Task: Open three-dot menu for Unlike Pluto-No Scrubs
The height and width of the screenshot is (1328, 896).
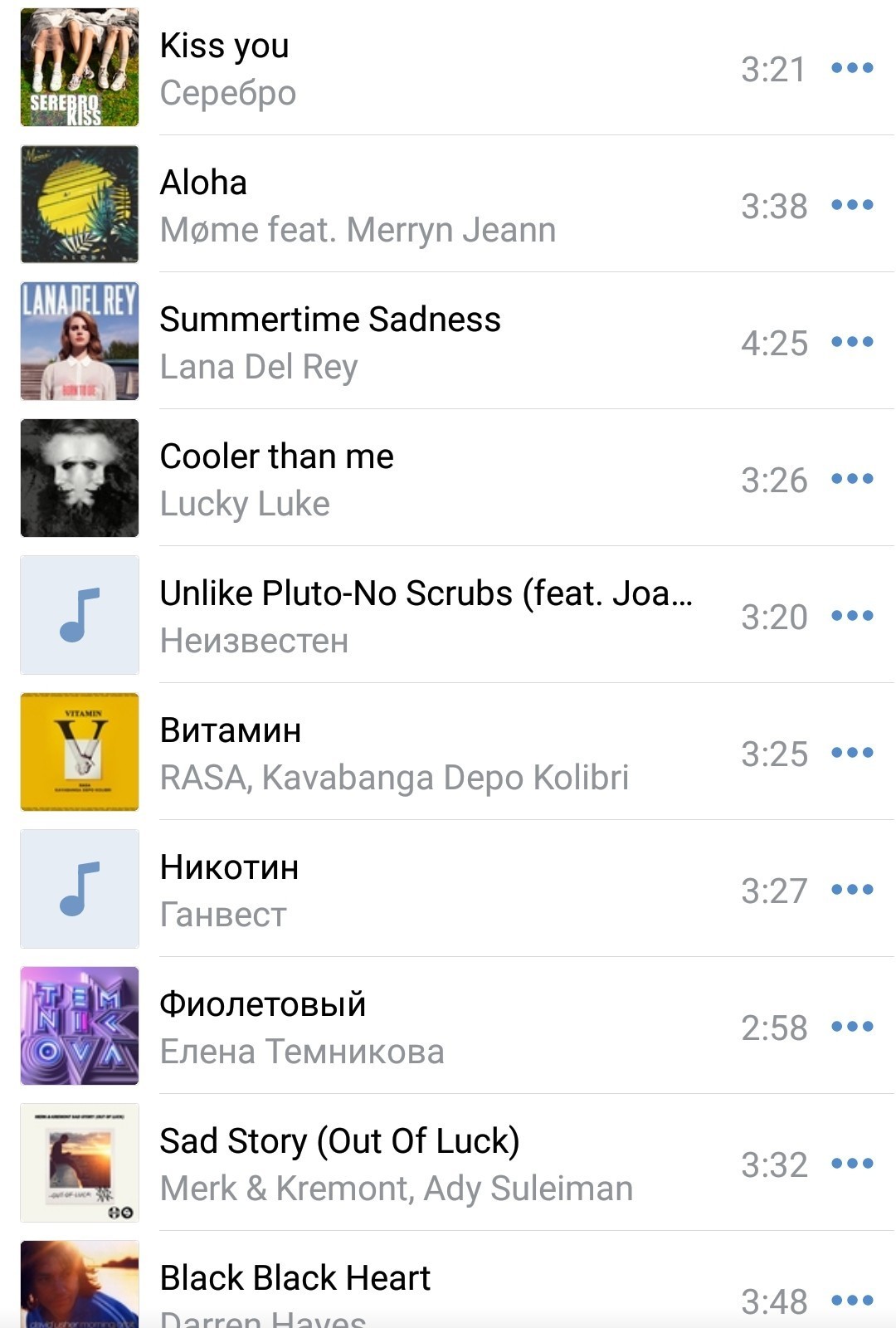Action: [852, 616]
